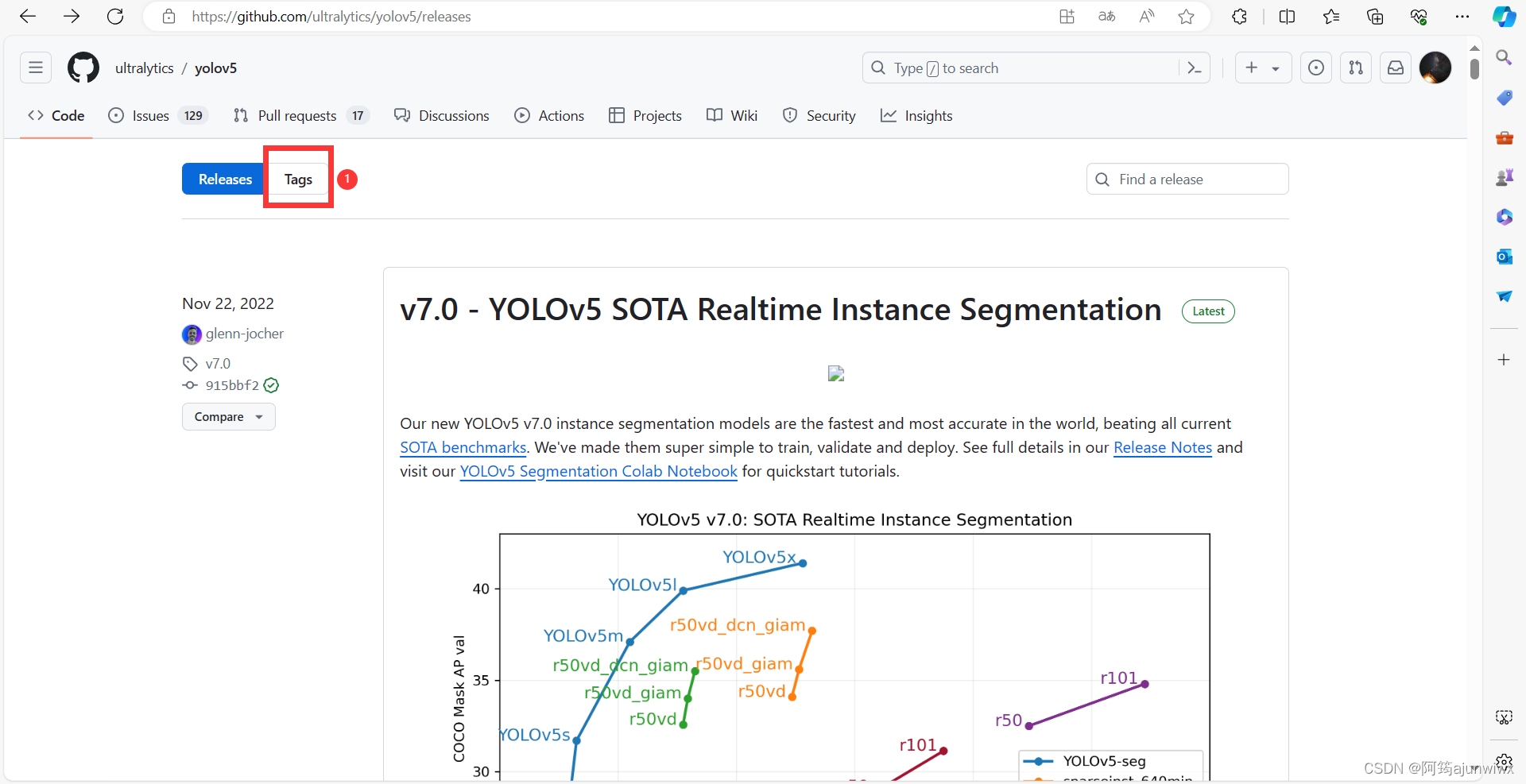This screenshot has height=784, width=1526.
Task: Switch to the Discussions tab
Action: 442,115
